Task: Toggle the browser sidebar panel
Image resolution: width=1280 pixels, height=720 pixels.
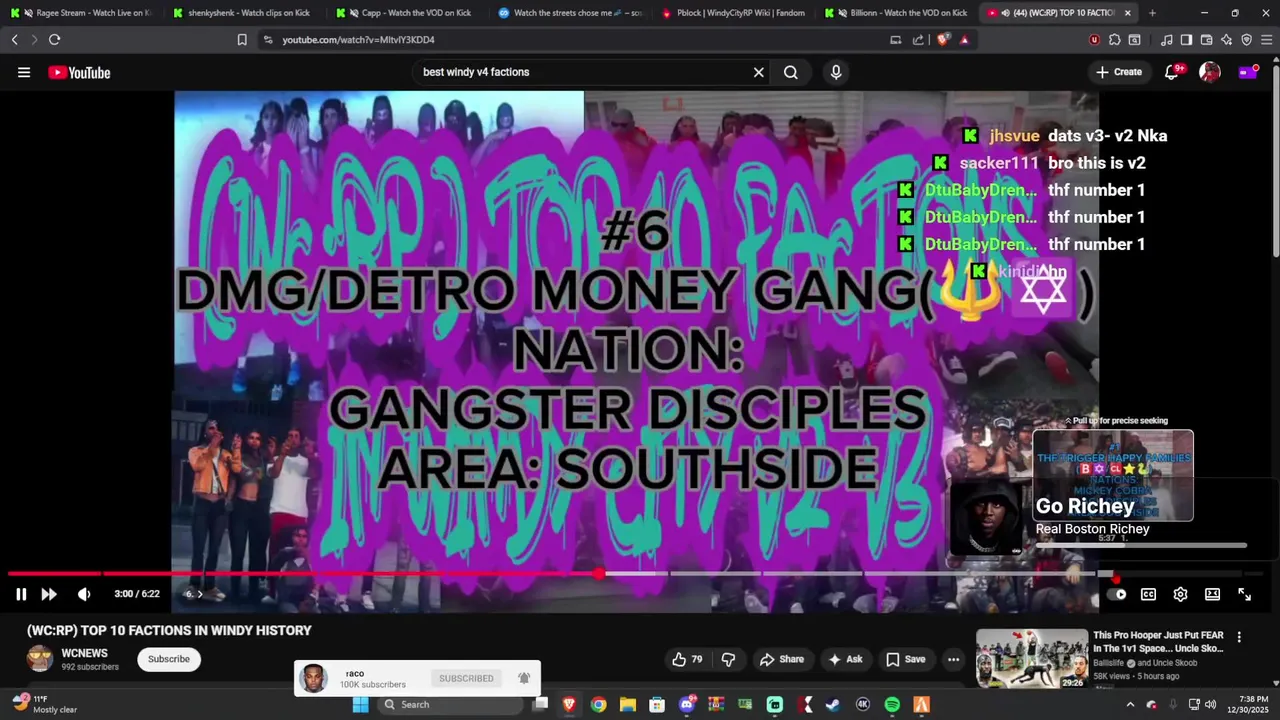Action: (x=1186, y=40)
